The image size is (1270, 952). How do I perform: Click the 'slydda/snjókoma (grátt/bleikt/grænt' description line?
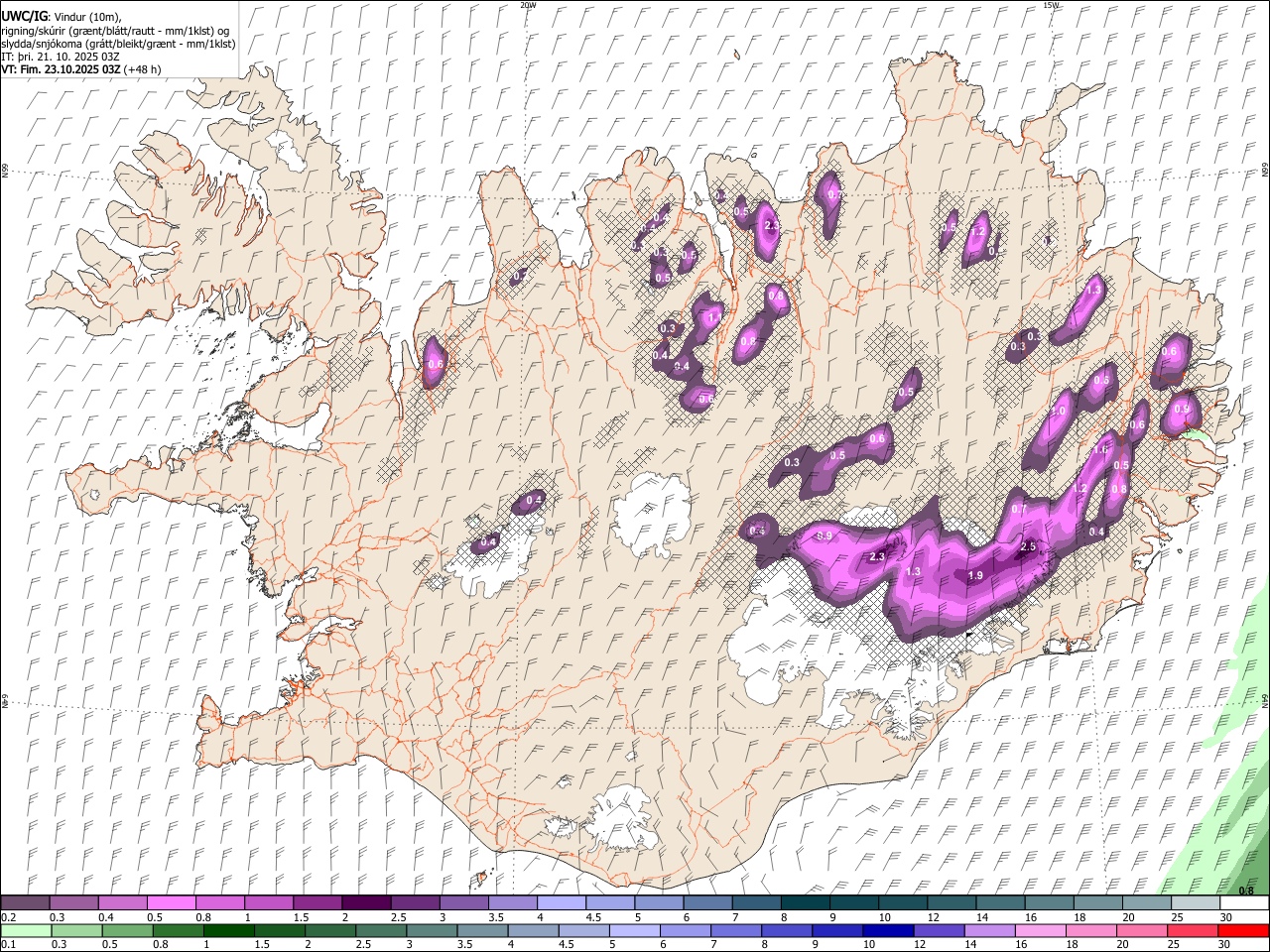point(118,44)
